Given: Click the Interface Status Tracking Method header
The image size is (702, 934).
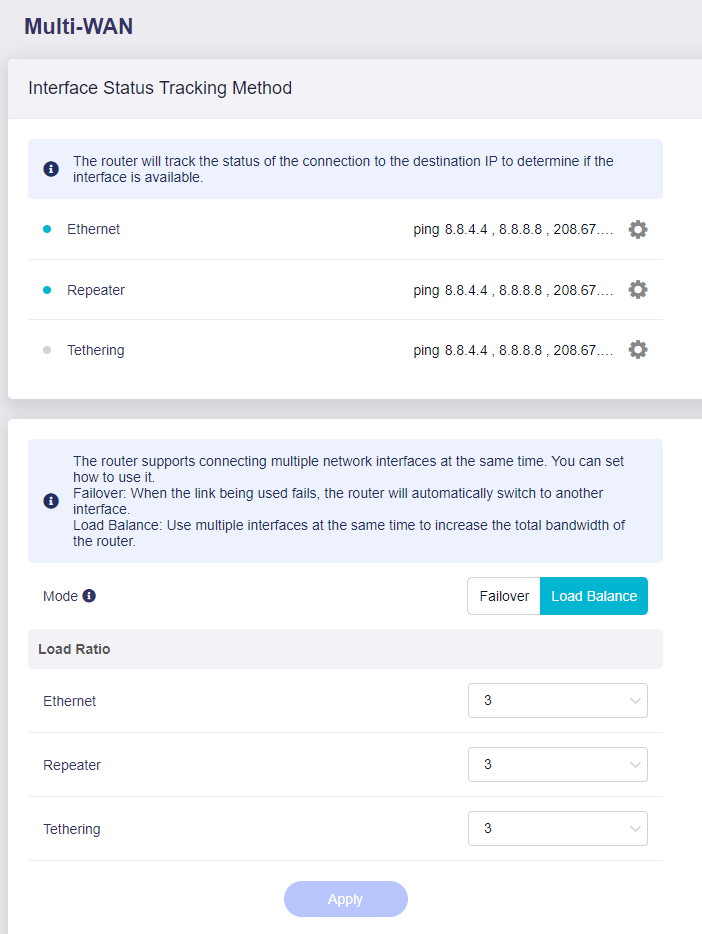Looking at the screenshot, I should click(x=159, y=88).
